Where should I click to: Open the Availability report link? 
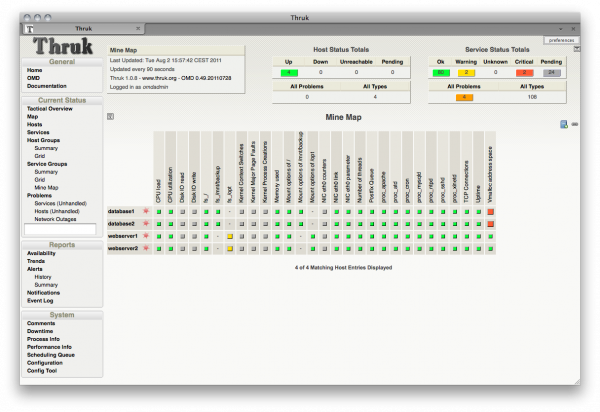click(41, 254)
